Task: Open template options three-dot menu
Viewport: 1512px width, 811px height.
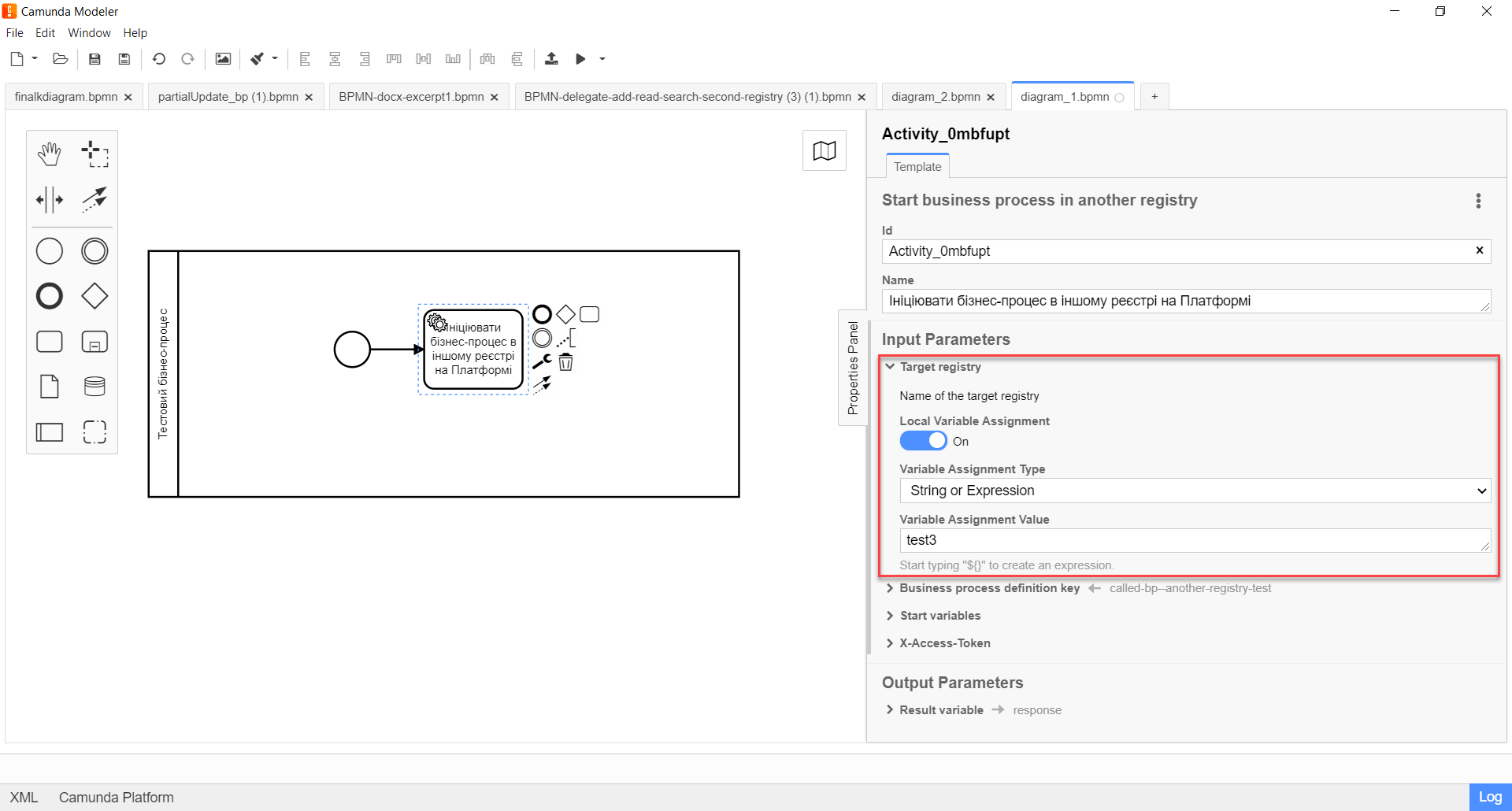Action: pyautogui.click(x=1478, y=201)
